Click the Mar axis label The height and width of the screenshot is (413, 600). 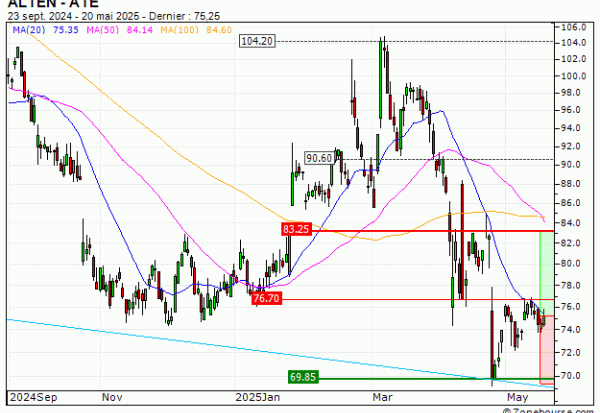point(382,397)
